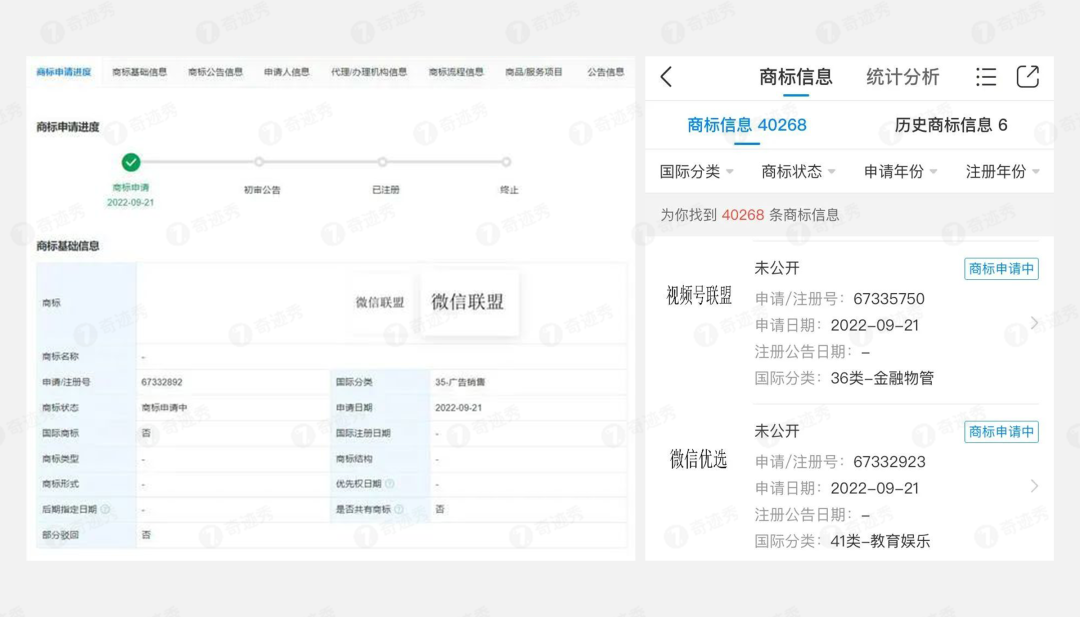The image size is (1080, 617).
Task: Switch to the 公告信息 tab
Action: tap(605, 72)
